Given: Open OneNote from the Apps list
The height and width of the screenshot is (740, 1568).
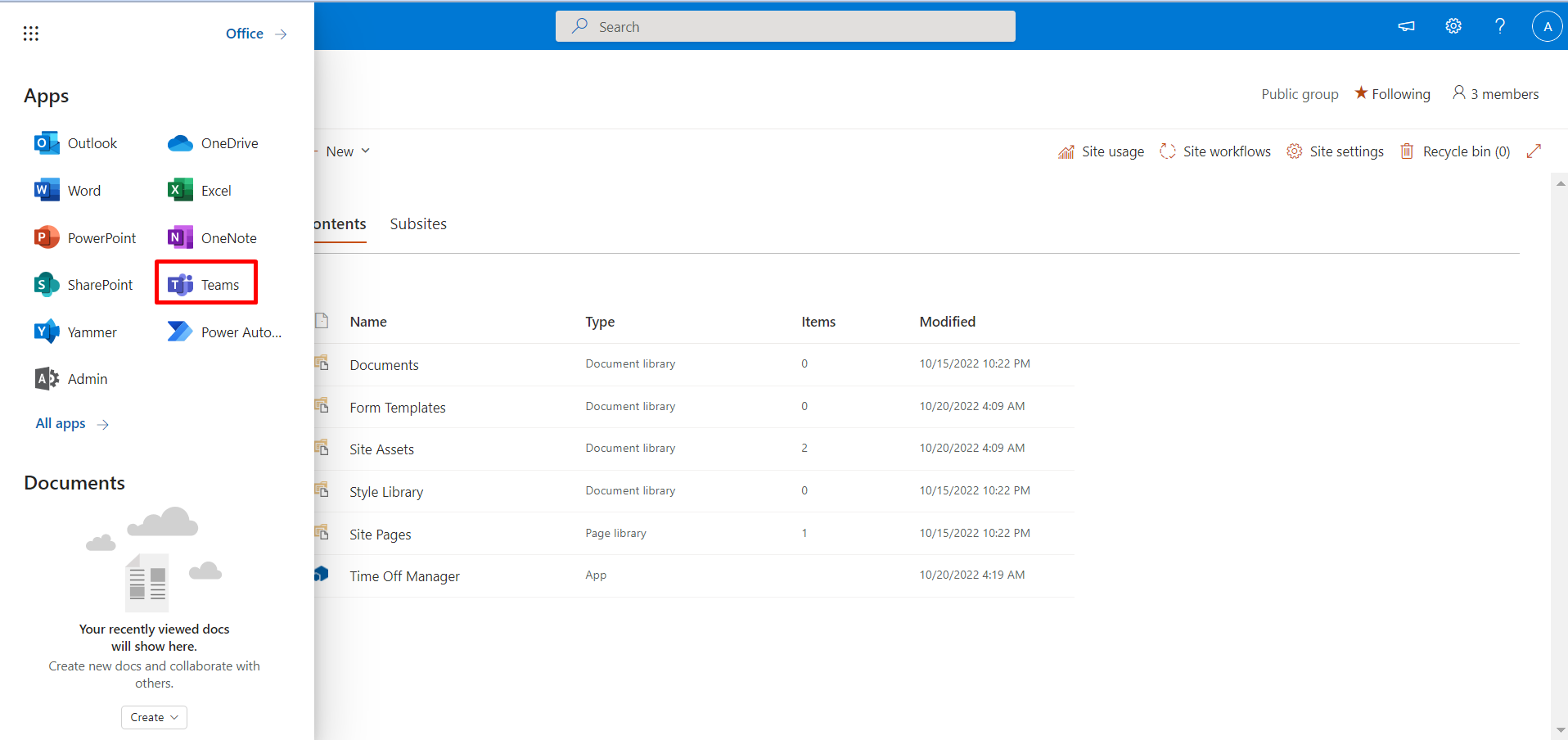Looking at the screenshot, I should (212, 238).
